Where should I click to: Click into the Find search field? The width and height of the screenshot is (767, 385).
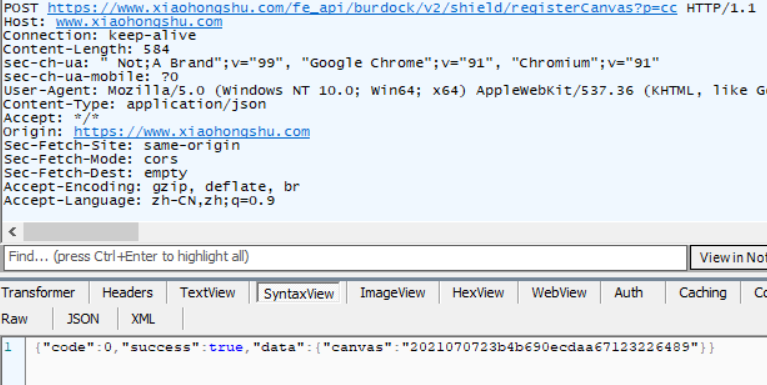(345, 257)
